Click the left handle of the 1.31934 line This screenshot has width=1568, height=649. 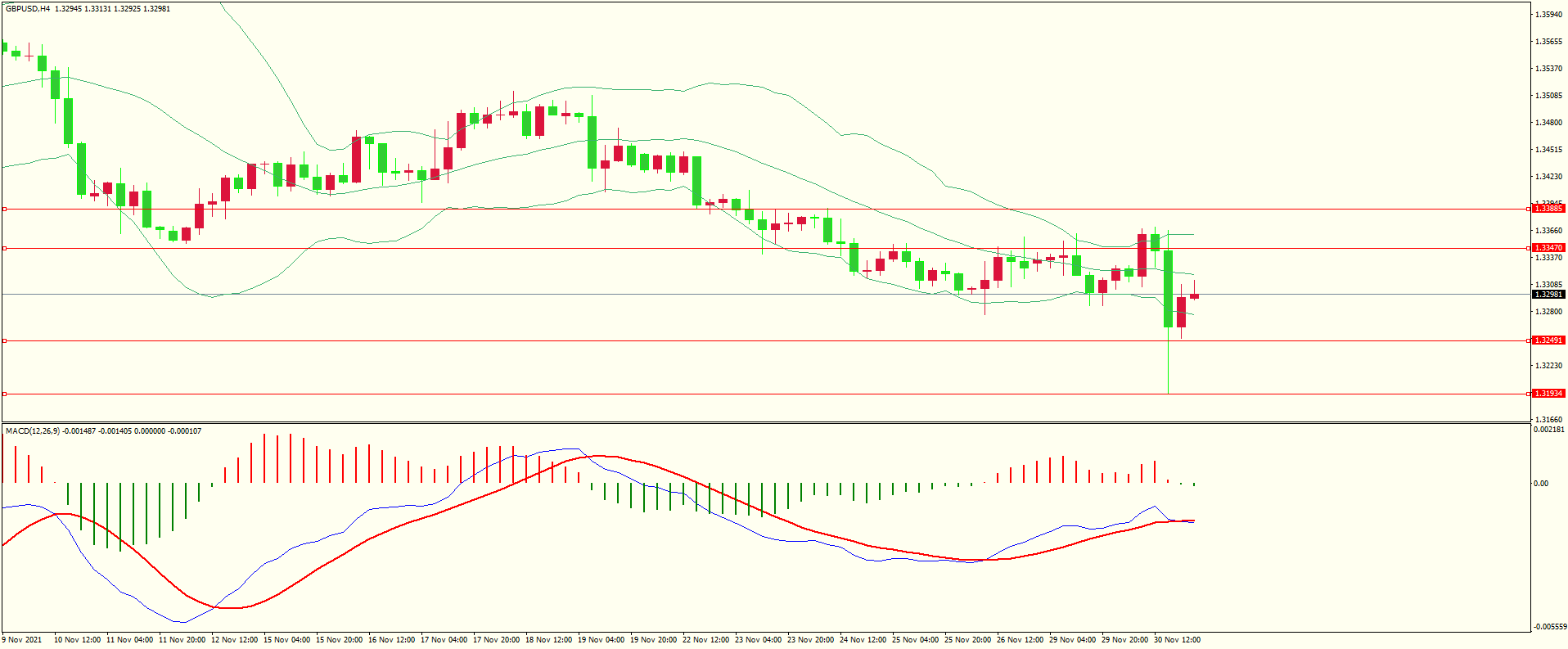4,394
